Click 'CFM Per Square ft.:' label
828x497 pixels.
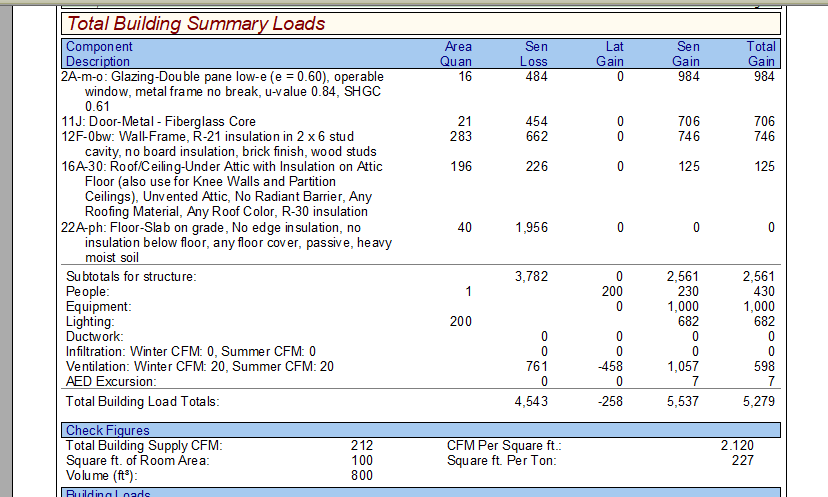pos(504,446)
